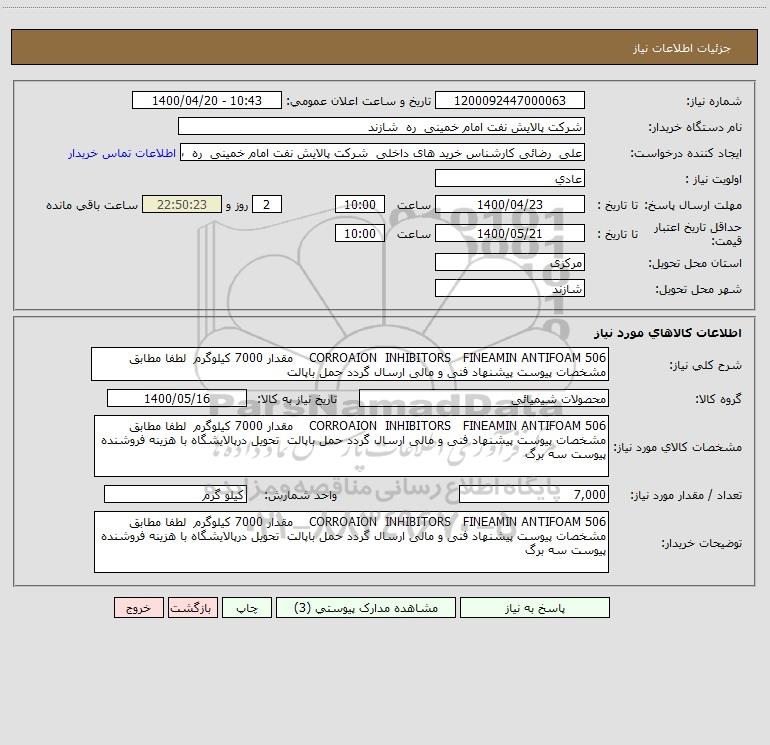This screenshot has width=770, height=745.
Task: Click the خروج exit button
Action: click(138, 608)
